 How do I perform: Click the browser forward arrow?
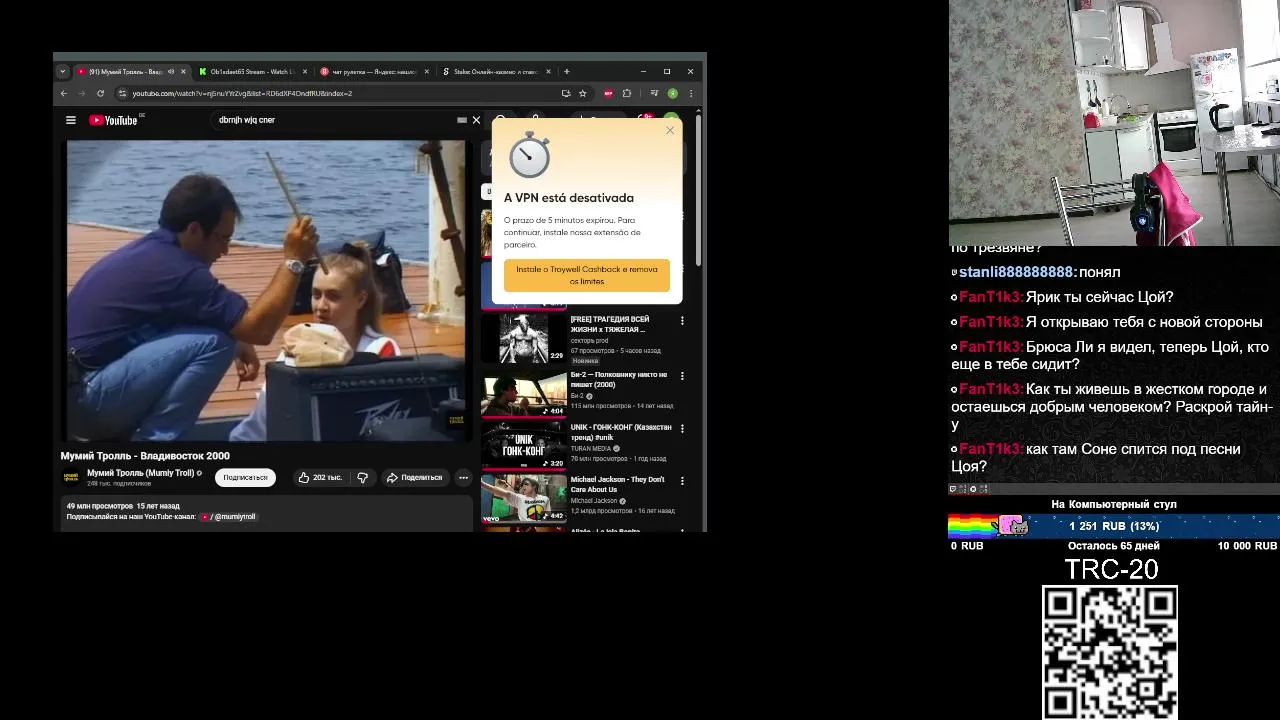82,93
